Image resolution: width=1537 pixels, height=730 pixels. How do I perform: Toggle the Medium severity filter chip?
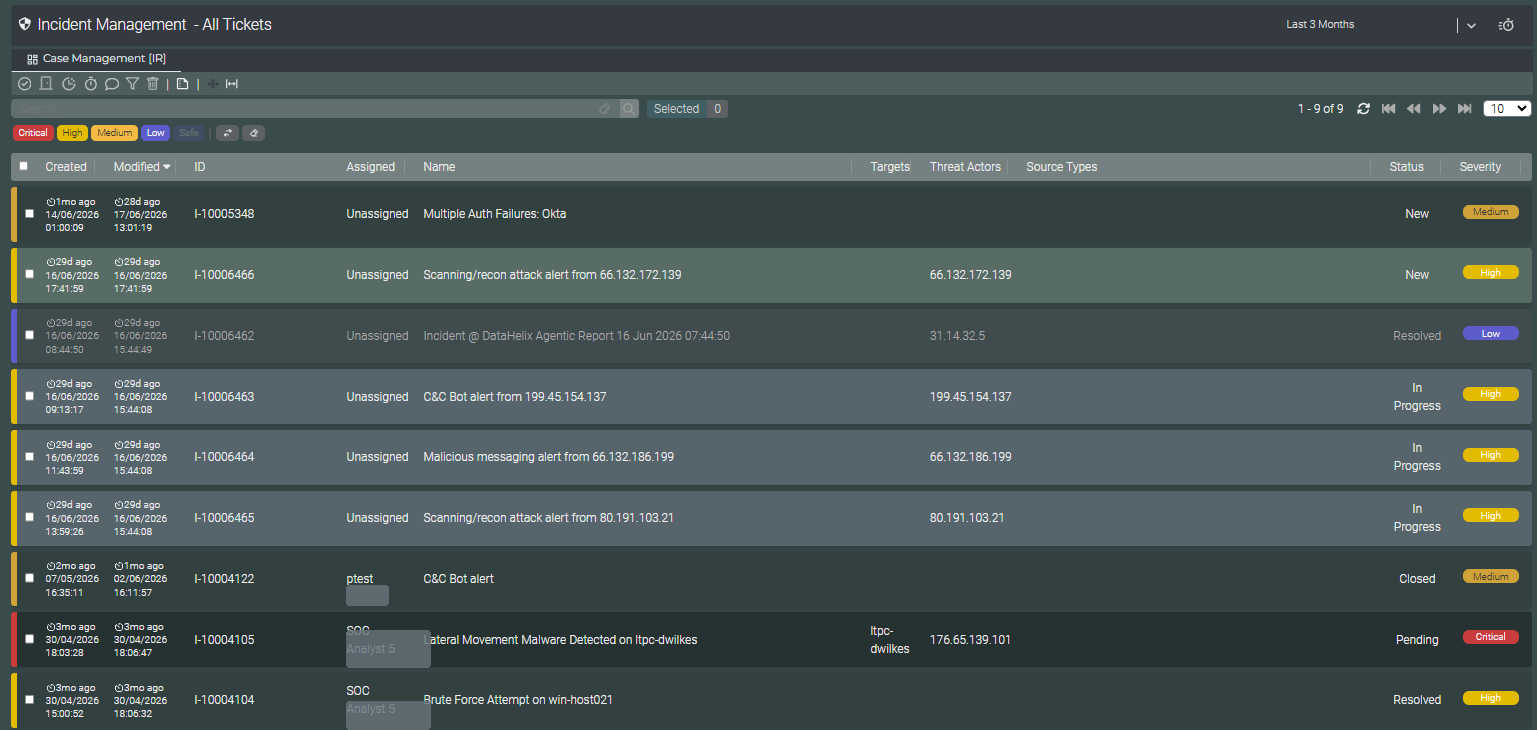[115, 133]
